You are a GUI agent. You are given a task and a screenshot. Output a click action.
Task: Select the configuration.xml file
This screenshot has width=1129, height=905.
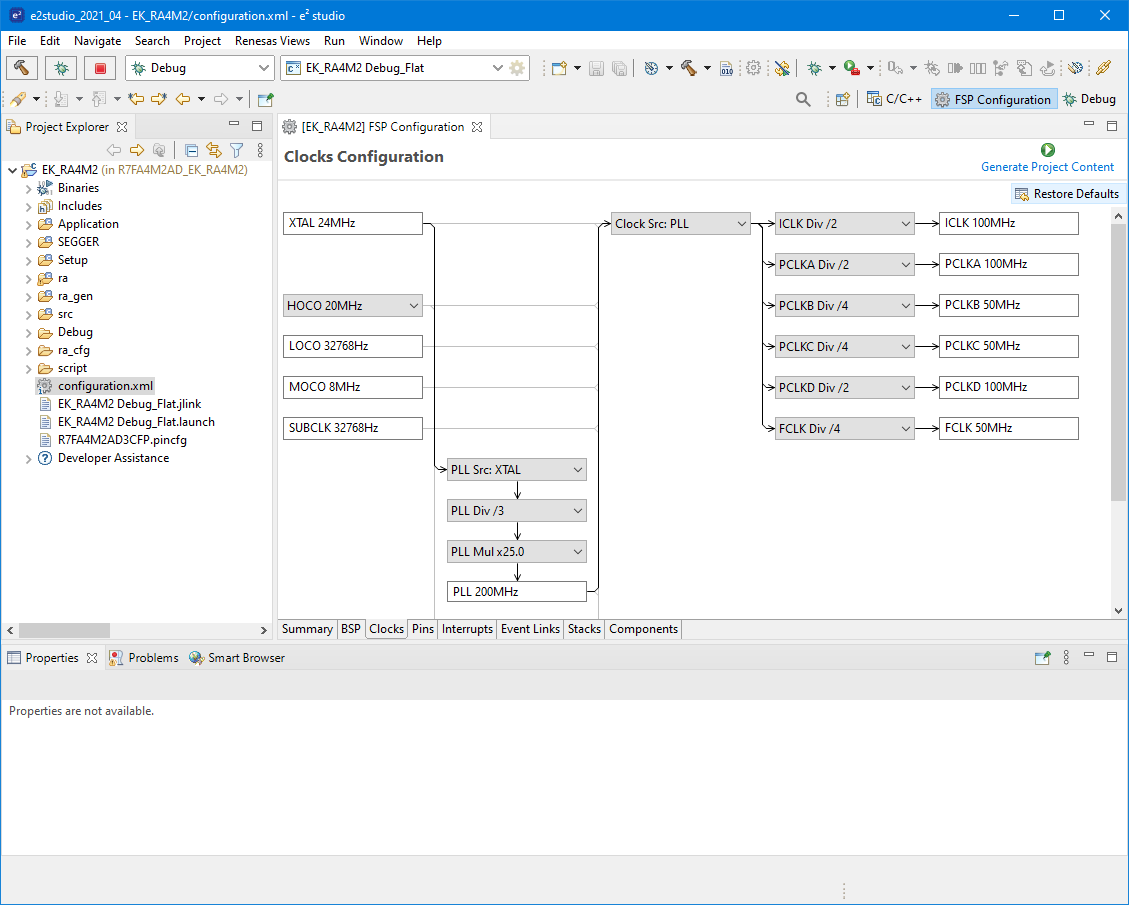click(x=104, y=385)
